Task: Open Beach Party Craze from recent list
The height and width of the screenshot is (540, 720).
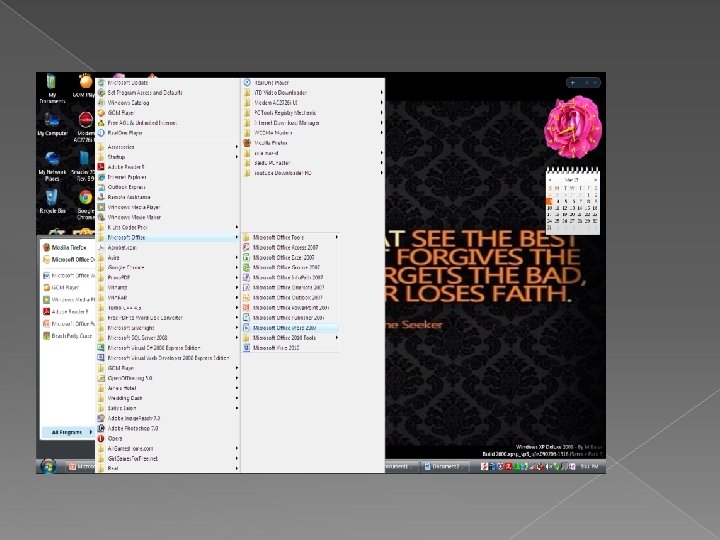Action: [68, 336]
